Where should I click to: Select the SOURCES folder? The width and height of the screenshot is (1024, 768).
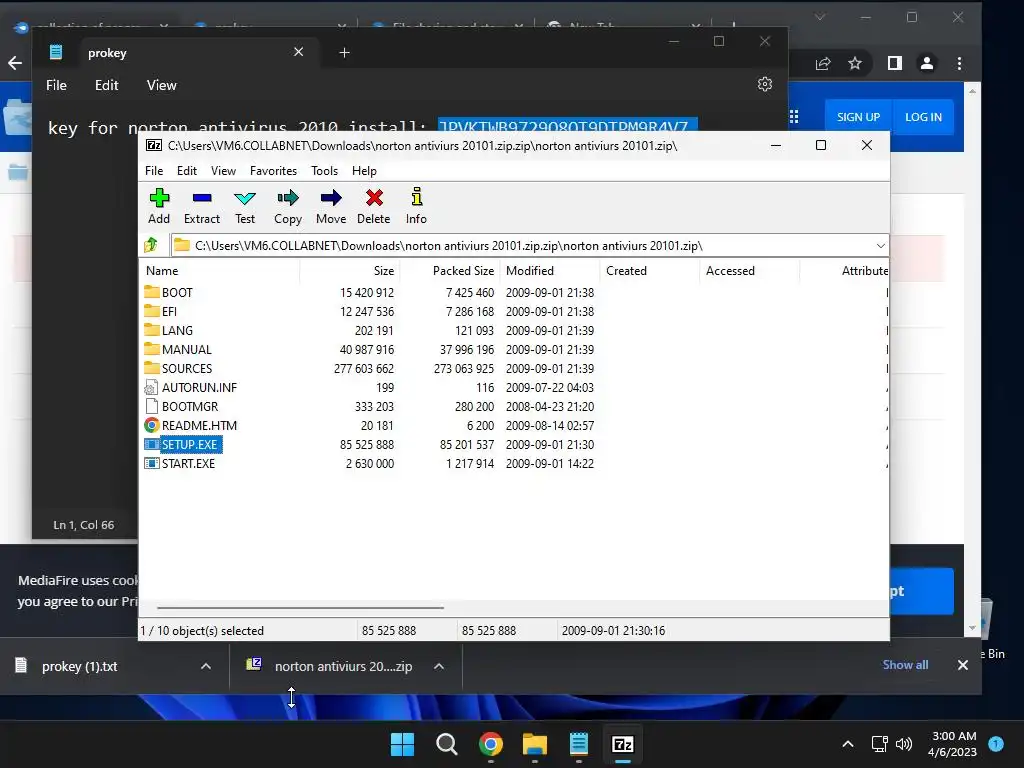(x=187, y=368)
